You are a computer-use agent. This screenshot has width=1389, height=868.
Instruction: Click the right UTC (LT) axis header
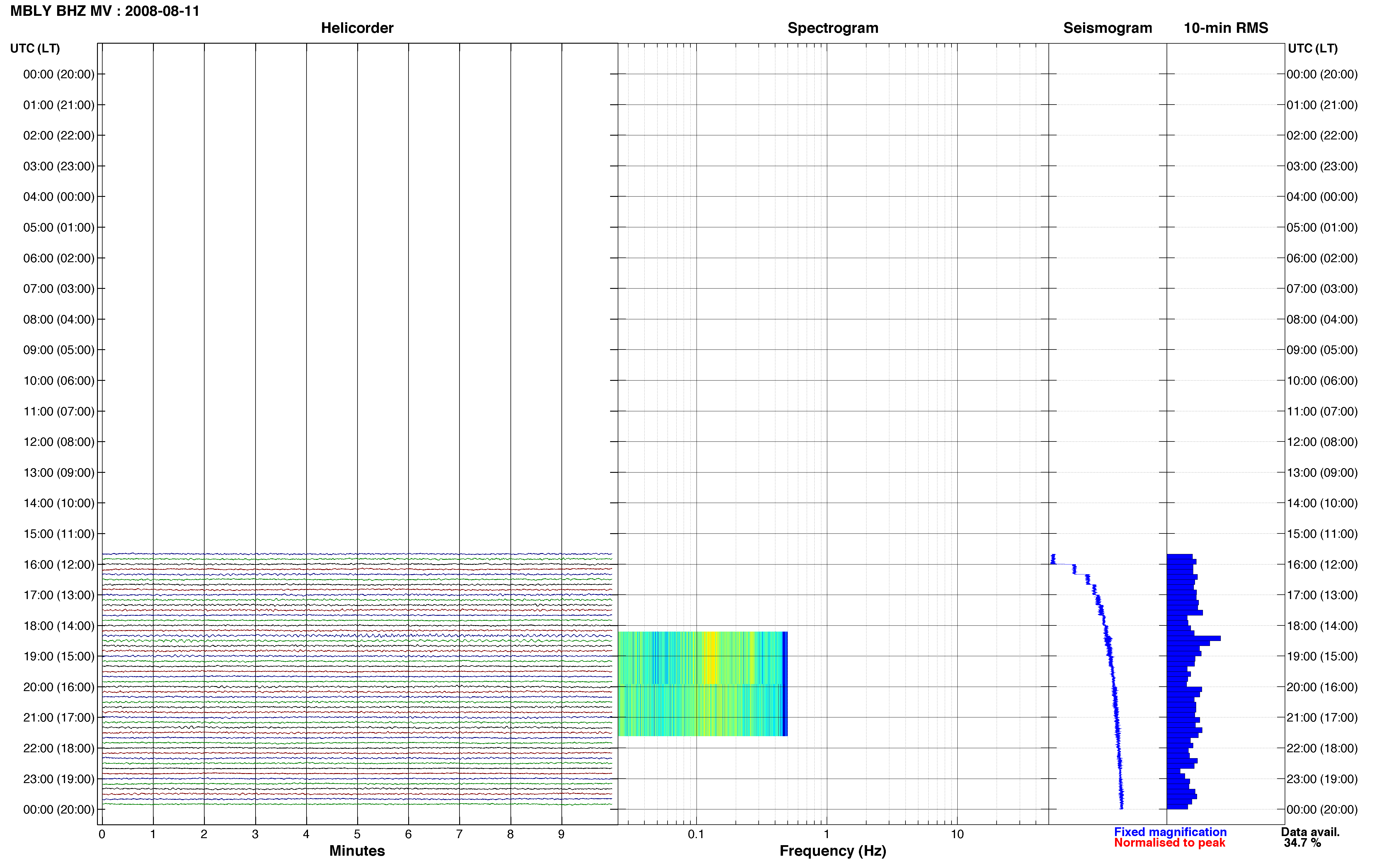pyautogui.click(x=1313, y=48)
